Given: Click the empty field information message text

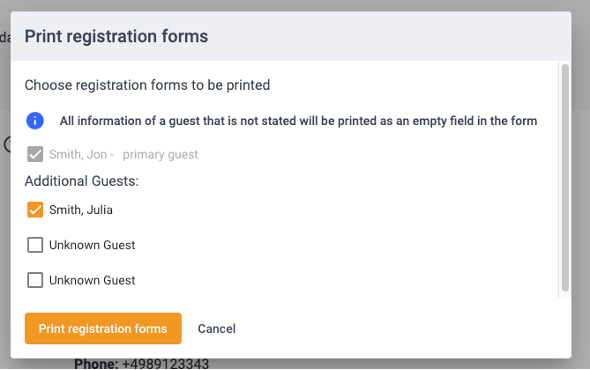Looking at the screenshot, I should (x=298, y=121).
